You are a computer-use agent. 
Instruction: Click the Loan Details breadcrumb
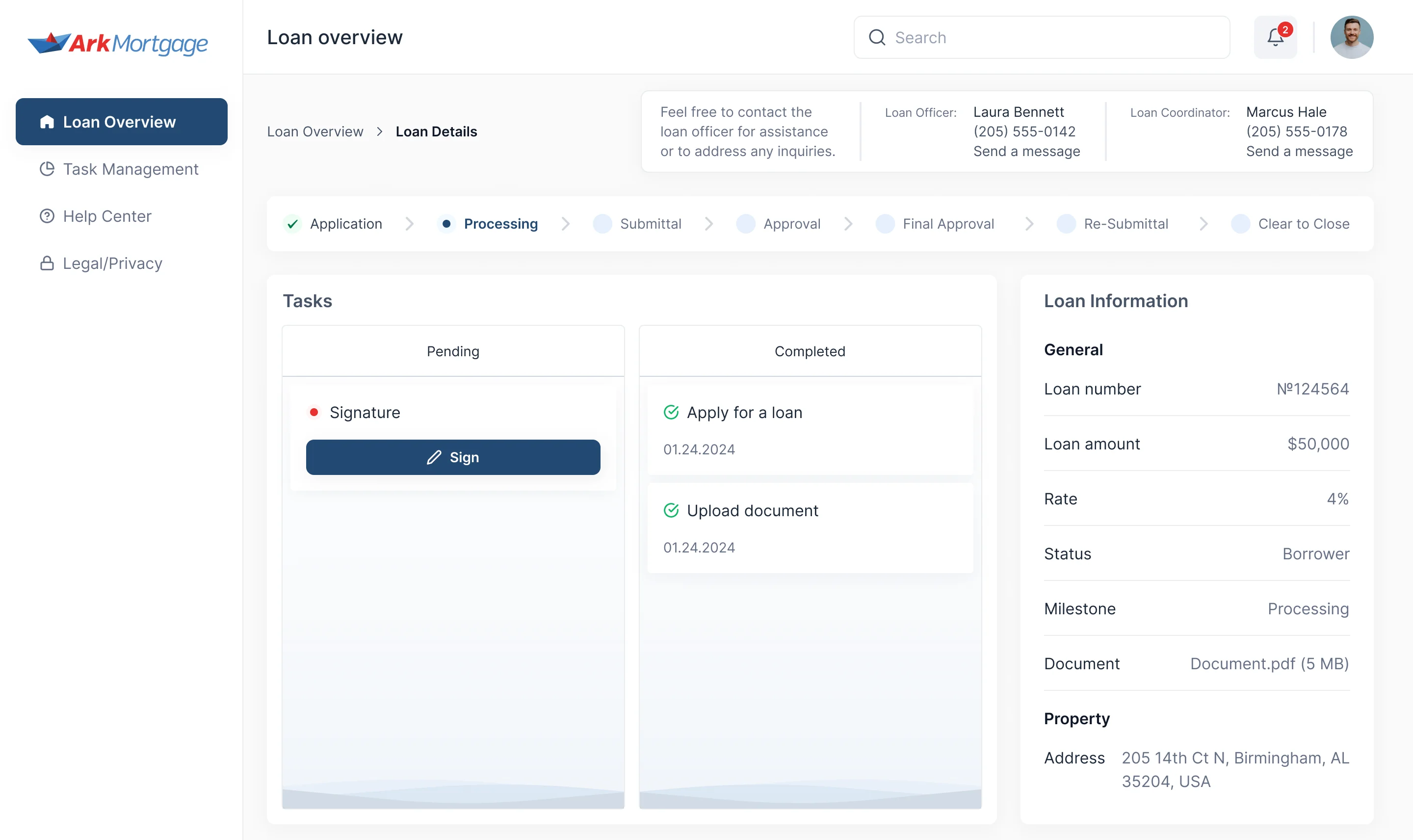point(436,131)
